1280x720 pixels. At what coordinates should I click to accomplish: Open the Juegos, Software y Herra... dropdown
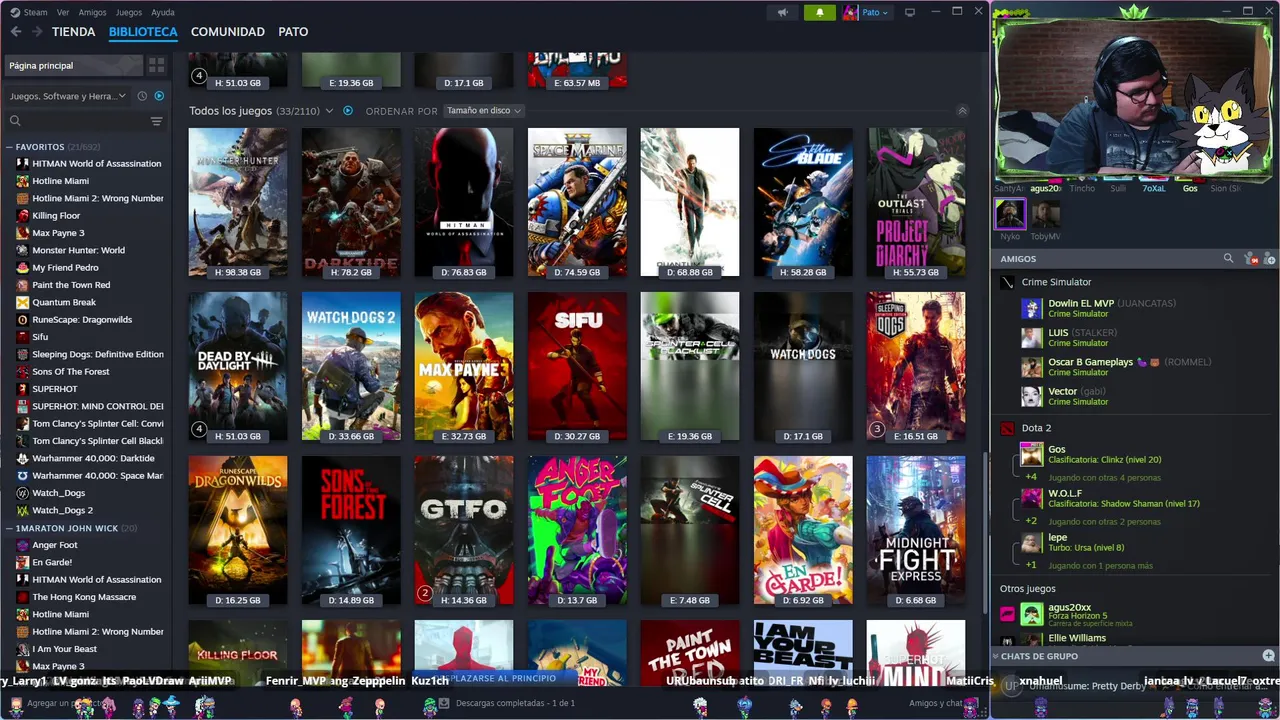[68, 96]
